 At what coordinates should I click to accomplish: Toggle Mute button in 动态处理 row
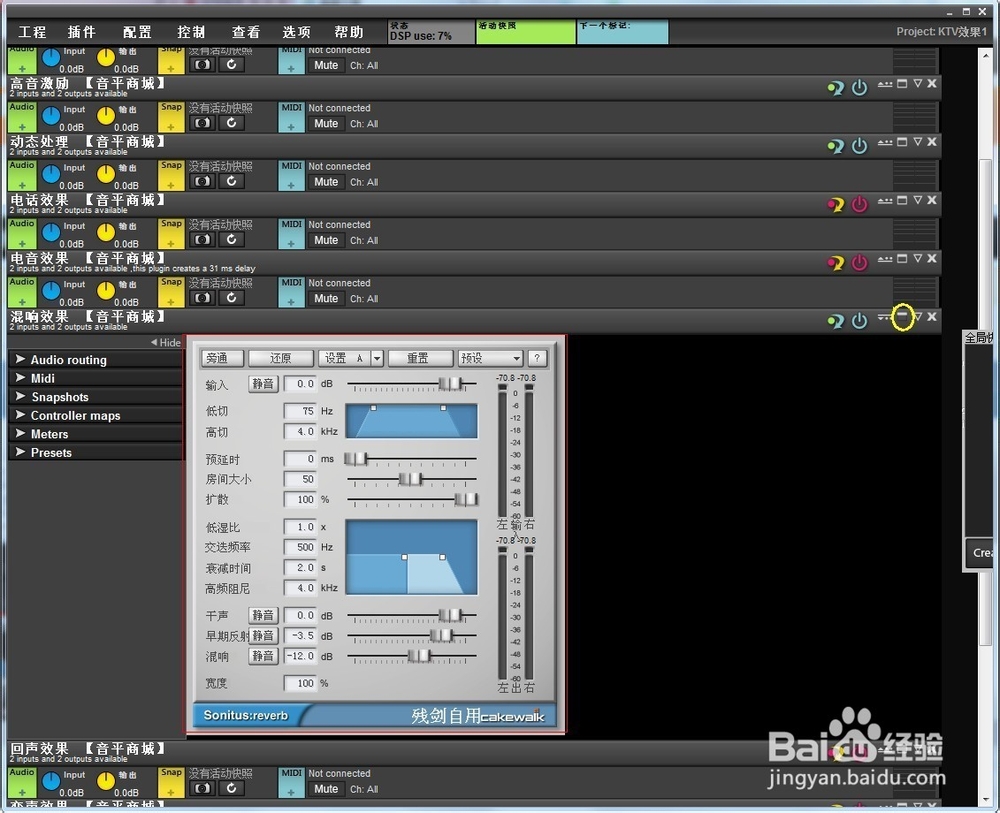(326, 182)
